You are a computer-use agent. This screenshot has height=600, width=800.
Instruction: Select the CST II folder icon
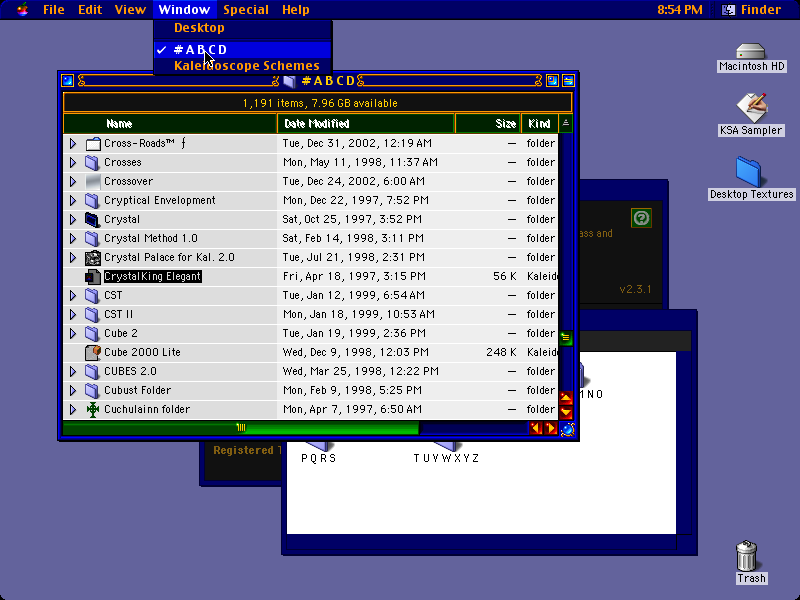[92, 314]
